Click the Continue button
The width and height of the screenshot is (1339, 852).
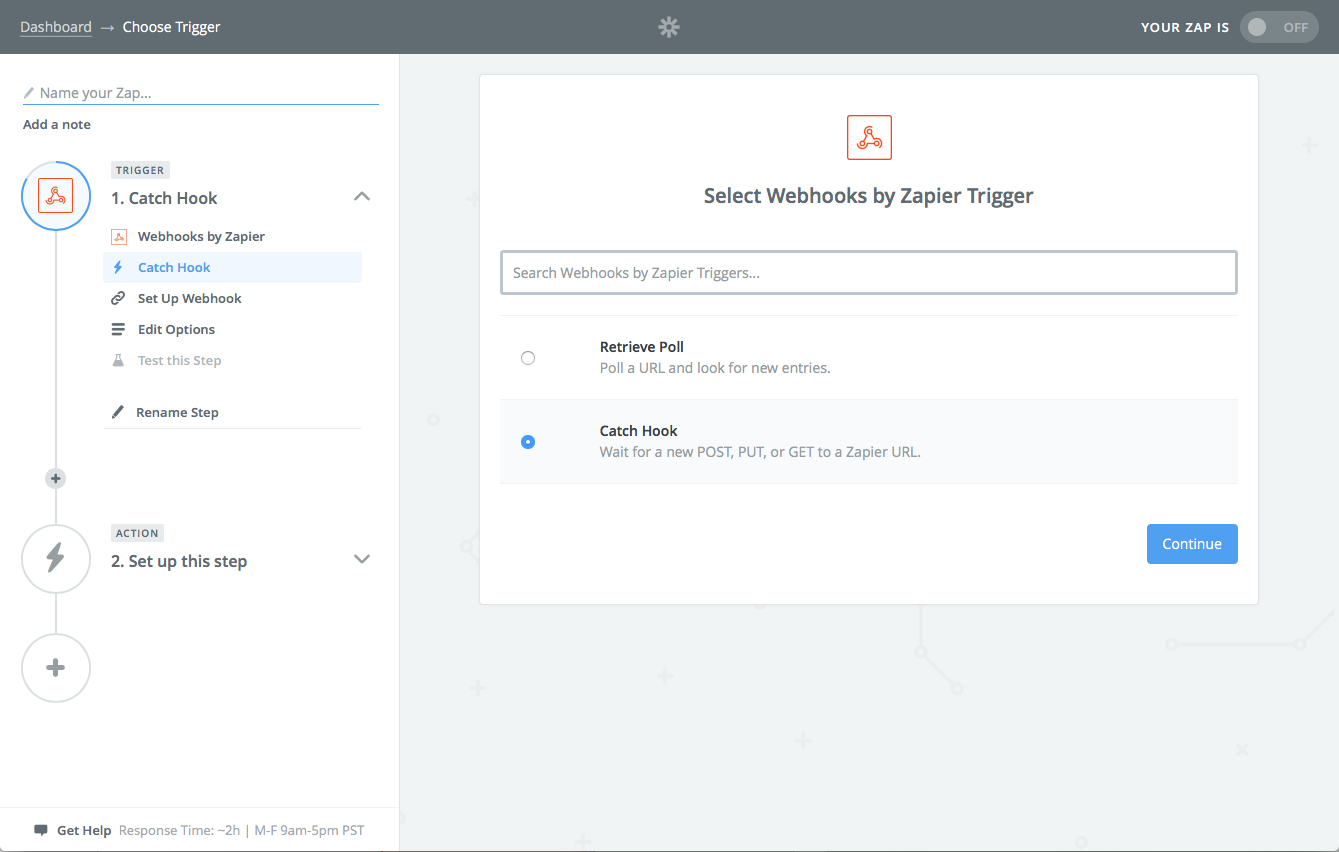point(1192,544)
